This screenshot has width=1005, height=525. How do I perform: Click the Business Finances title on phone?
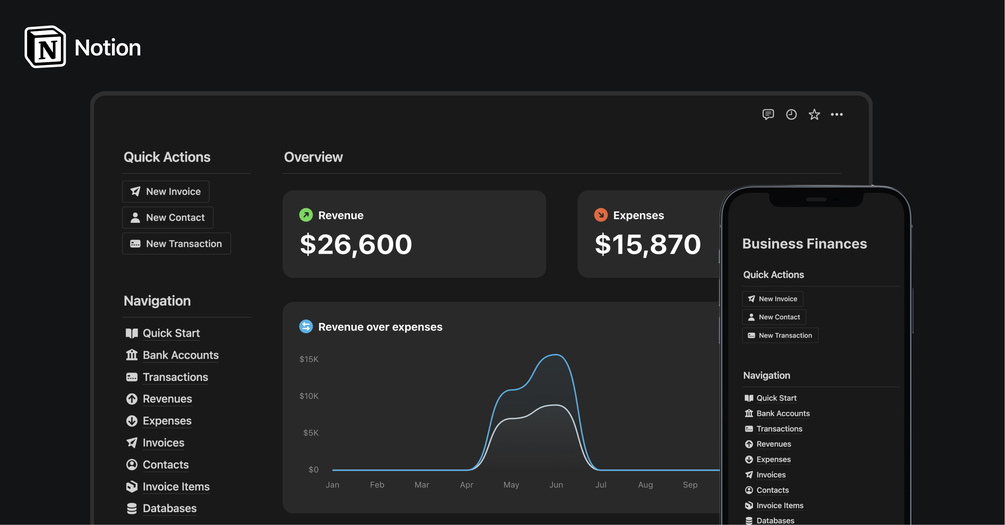pyautogui.click(x=804, y=244)
